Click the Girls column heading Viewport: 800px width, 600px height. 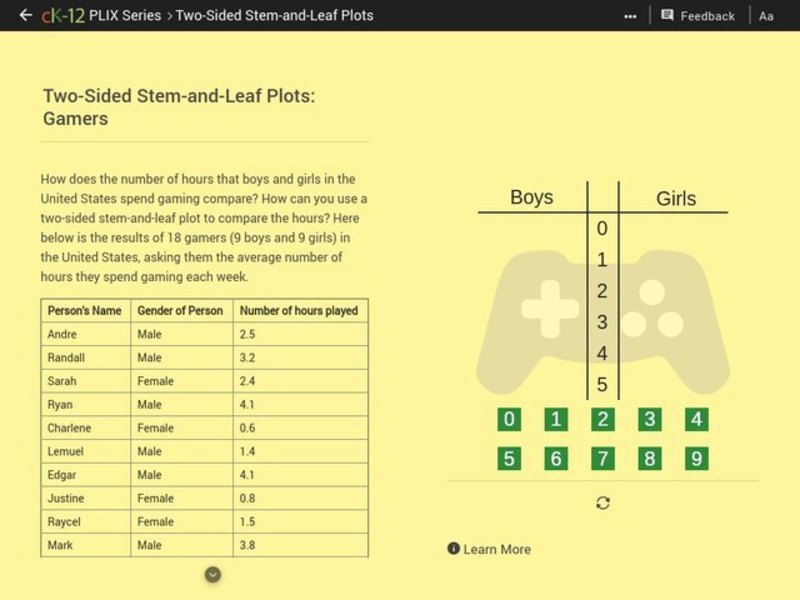[676, 199]
